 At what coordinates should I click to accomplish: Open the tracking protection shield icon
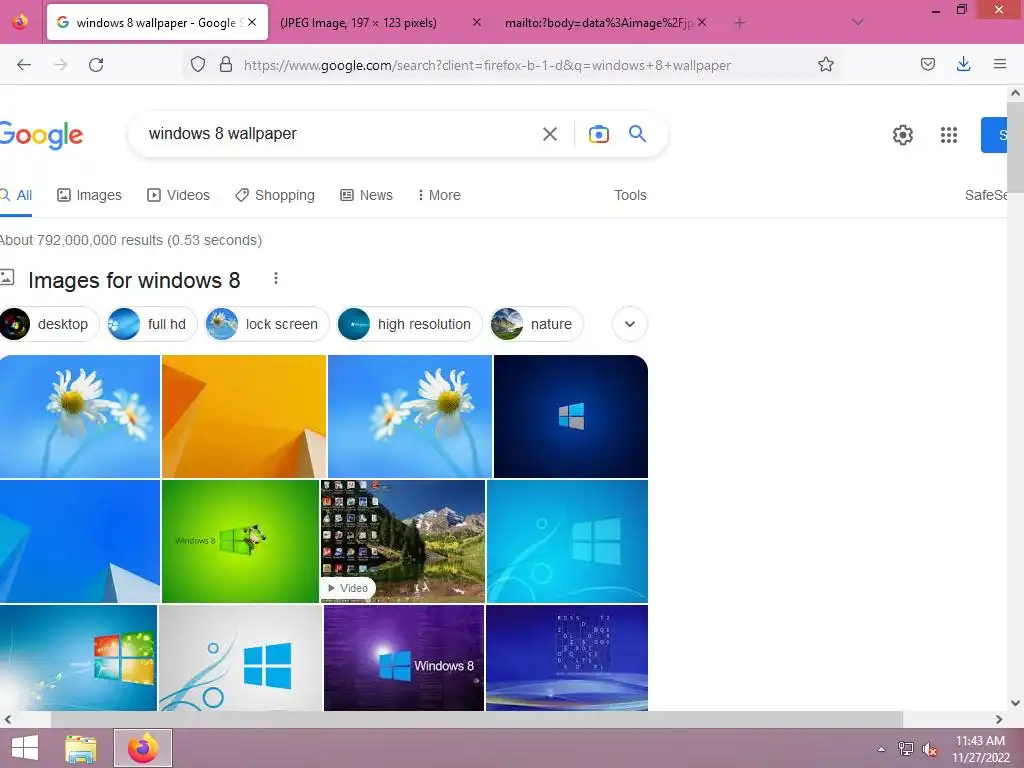click(198, 65)
